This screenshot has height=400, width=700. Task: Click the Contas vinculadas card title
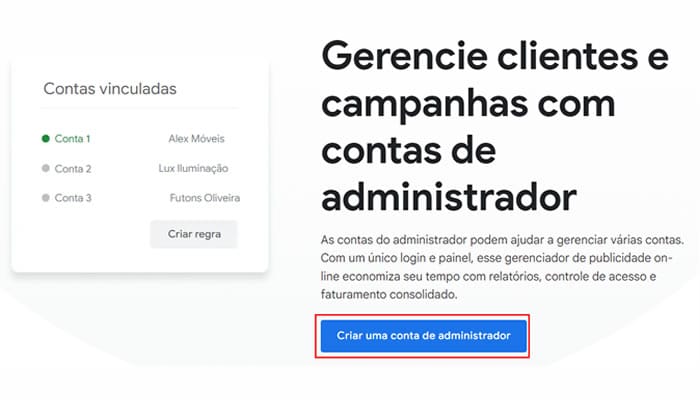[x=110, y=89]
